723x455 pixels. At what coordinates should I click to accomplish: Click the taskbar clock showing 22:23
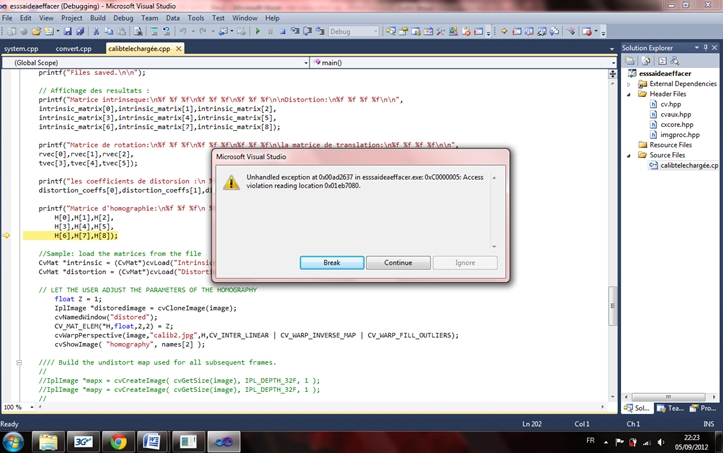pyautogui.click(x=691, y=442)
